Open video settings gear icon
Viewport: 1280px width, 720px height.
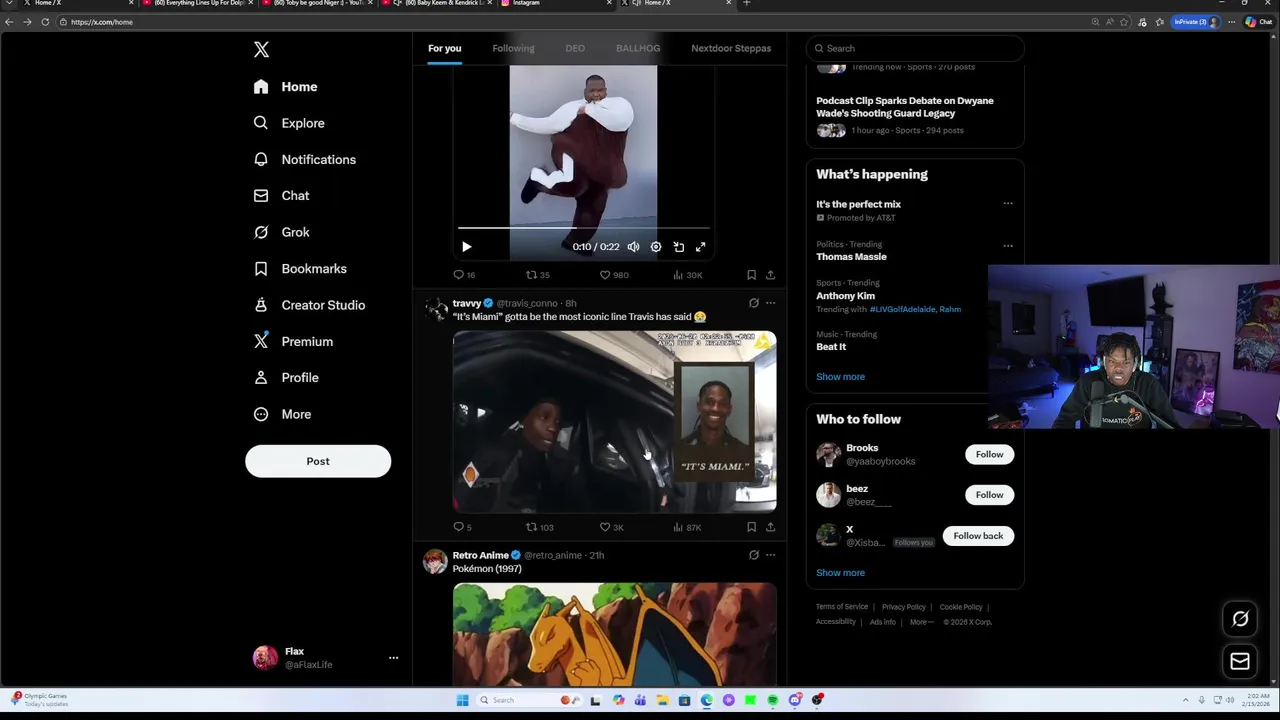point(656,247)
